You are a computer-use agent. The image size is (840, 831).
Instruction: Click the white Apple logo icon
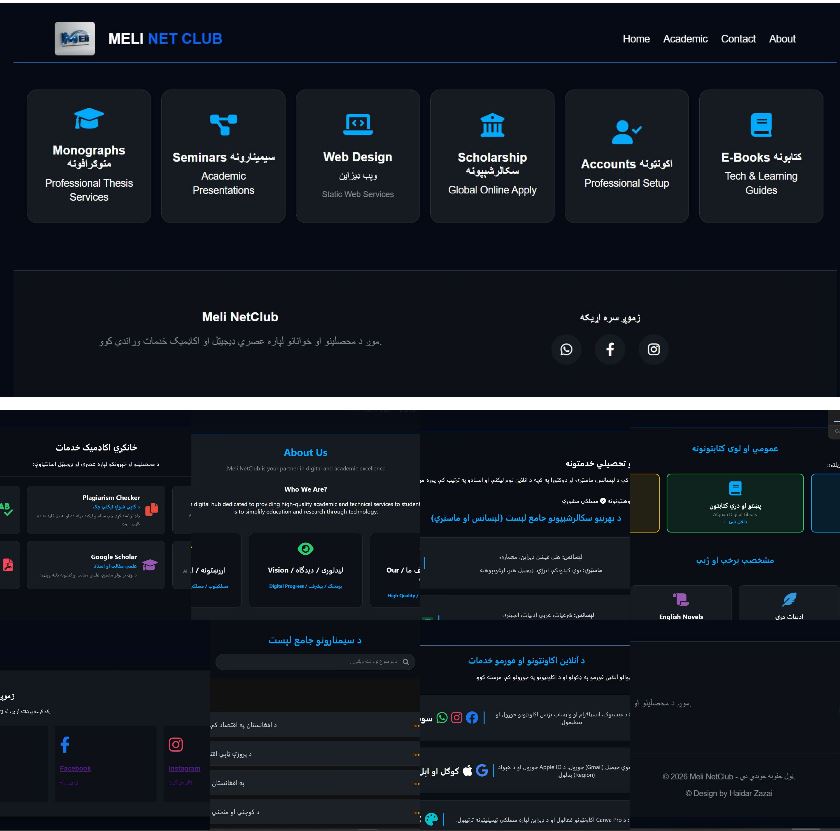[468, 770]
